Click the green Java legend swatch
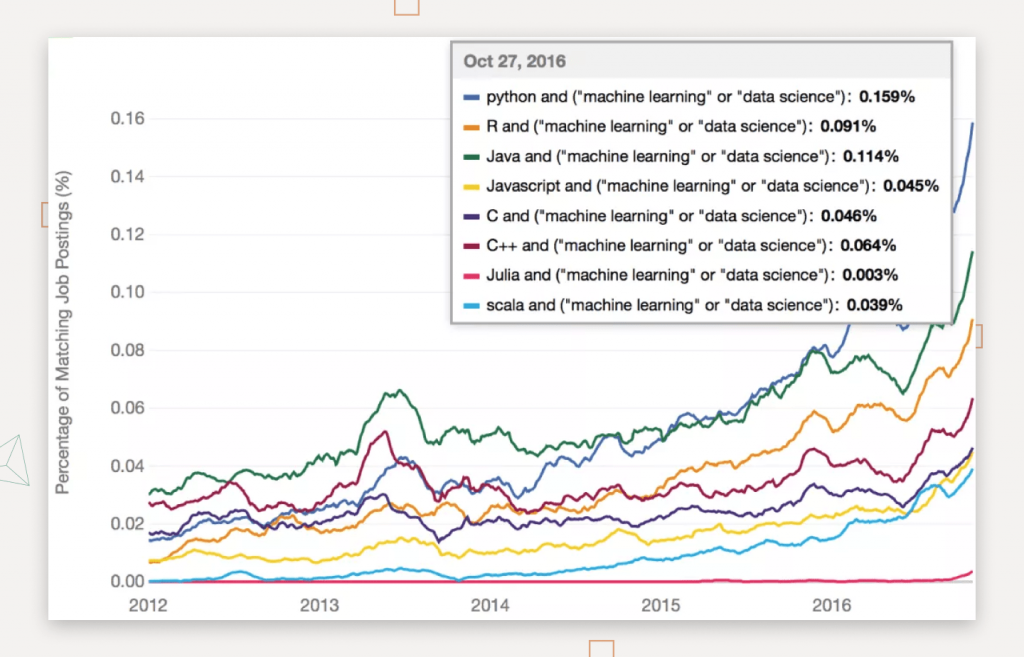This screenshot has width=1024, height=657. (472, 157)
